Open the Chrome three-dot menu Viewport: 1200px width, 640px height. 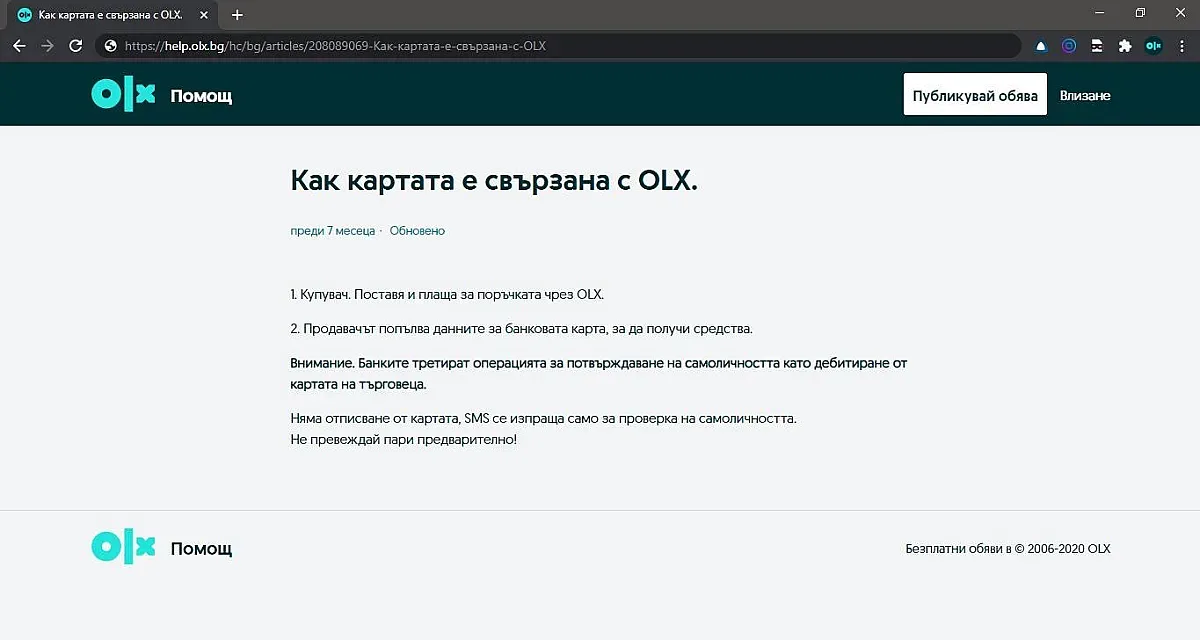pos(1182,46)
